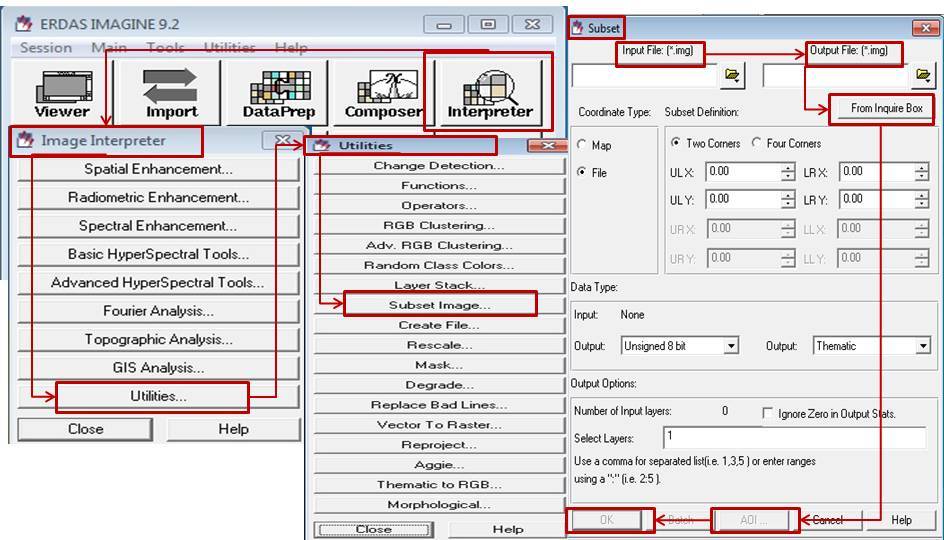944x540 pixels.
Task: Open Basic HyperSpectral Tools
Action: click(158, 254)
